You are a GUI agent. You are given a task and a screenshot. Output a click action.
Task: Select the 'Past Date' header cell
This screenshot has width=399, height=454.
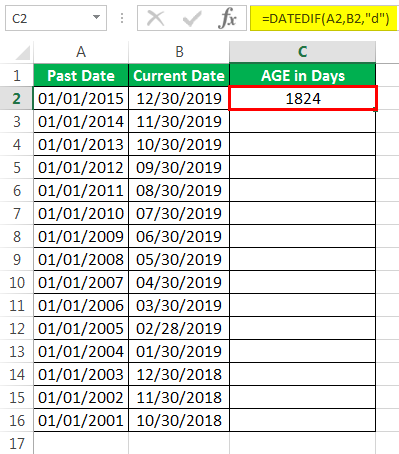[x=81, y=75]
